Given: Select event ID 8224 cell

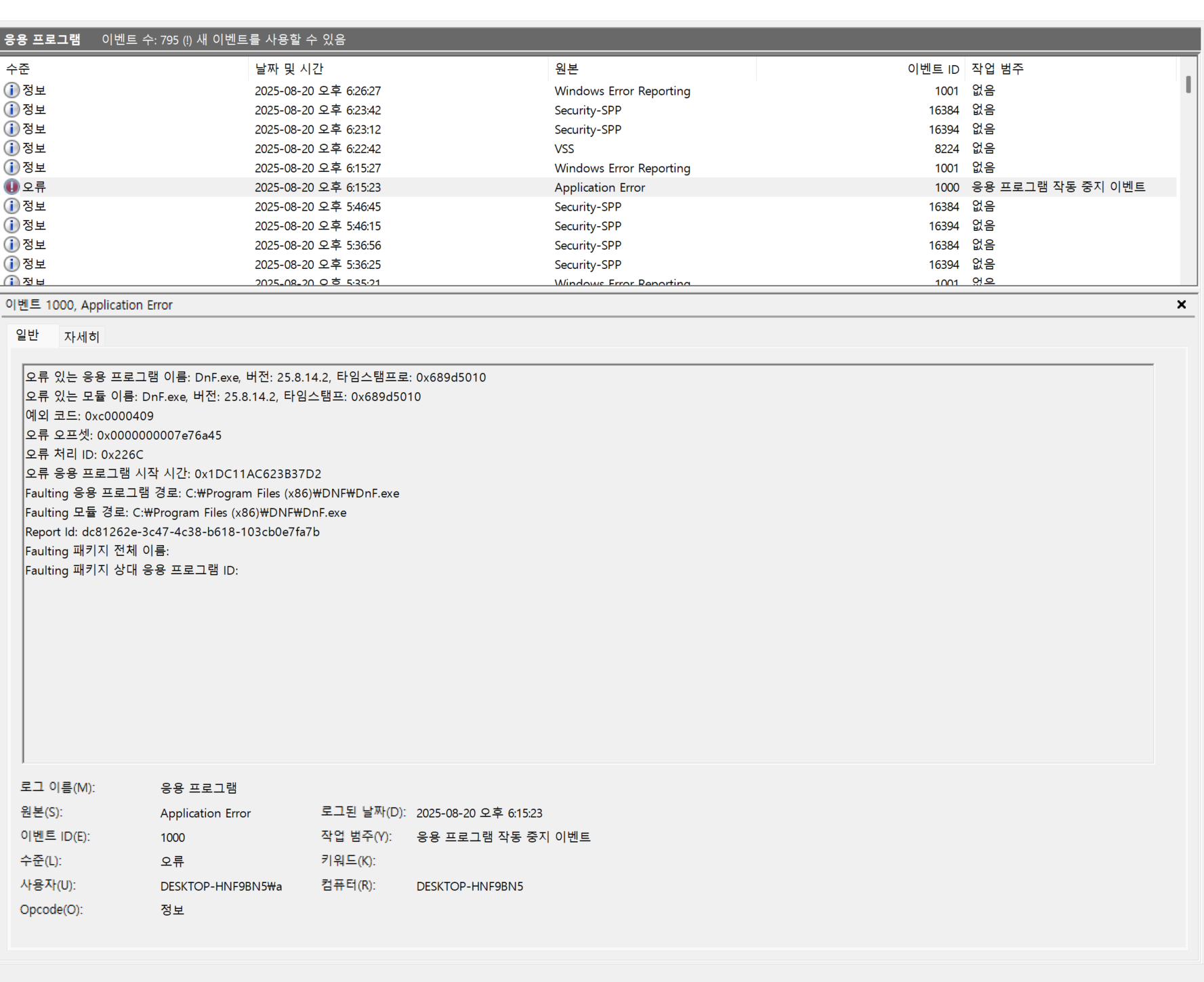Looking at the screenshot, I should pyautogui.click(x=947, y=148).
